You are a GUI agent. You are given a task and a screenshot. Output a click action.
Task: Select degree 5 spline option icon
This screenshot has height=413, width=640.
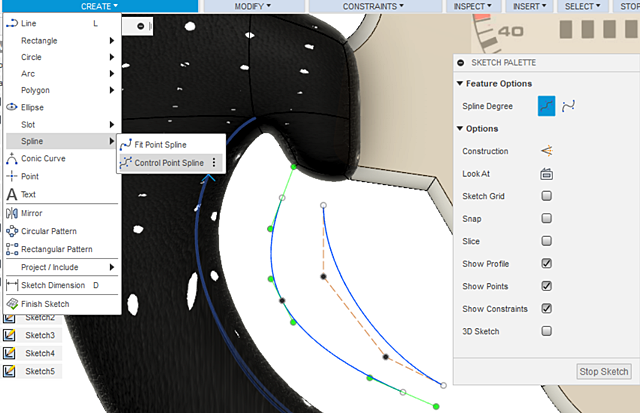(x=568, y=106)
